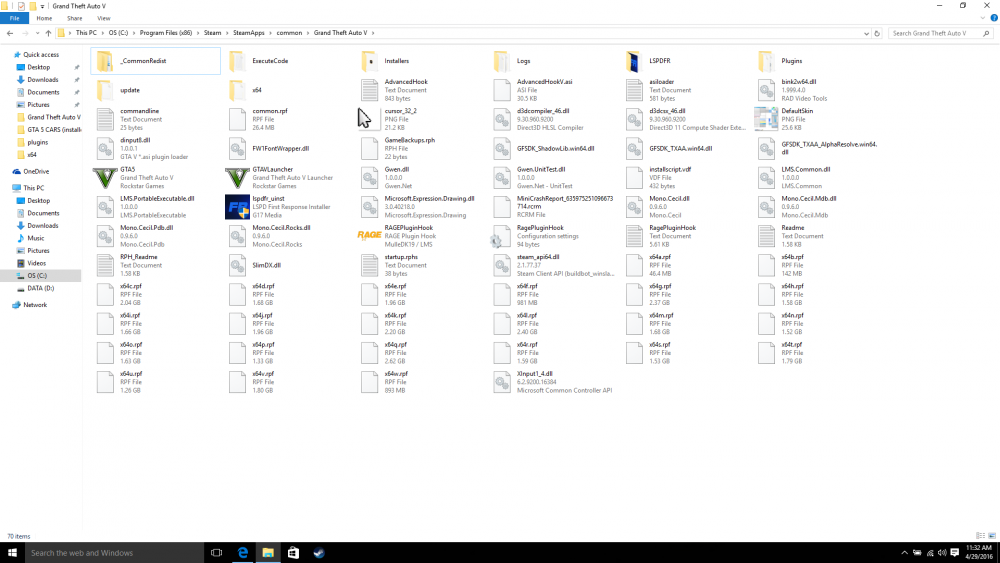Select the x64w.rpf file
This screenshot has width=1000, height=563.
click(x=383, y=382)
